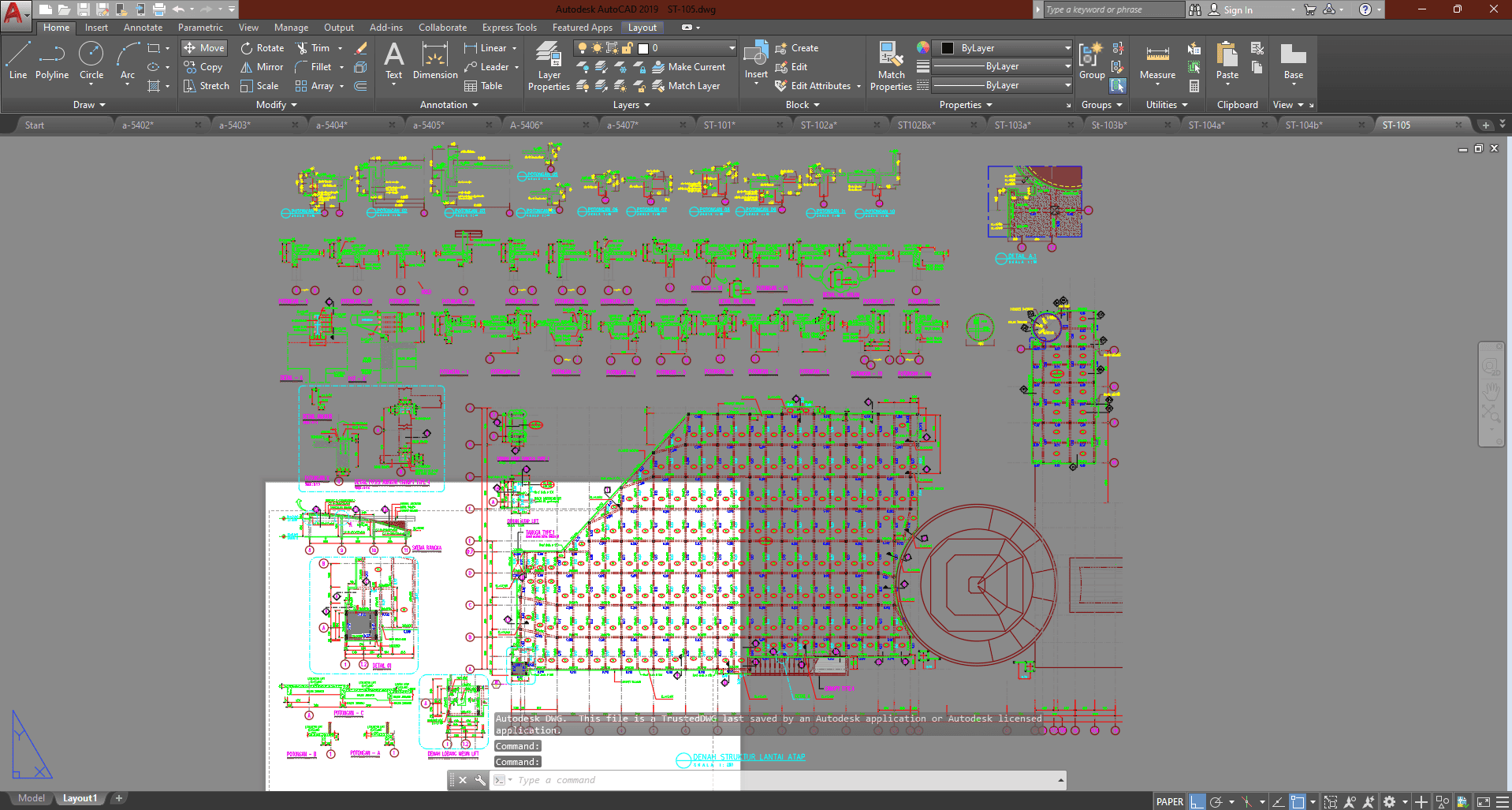1512x810 pixels.
Task: Expand the Draw panel dropdown
Action: click(89, 105)
